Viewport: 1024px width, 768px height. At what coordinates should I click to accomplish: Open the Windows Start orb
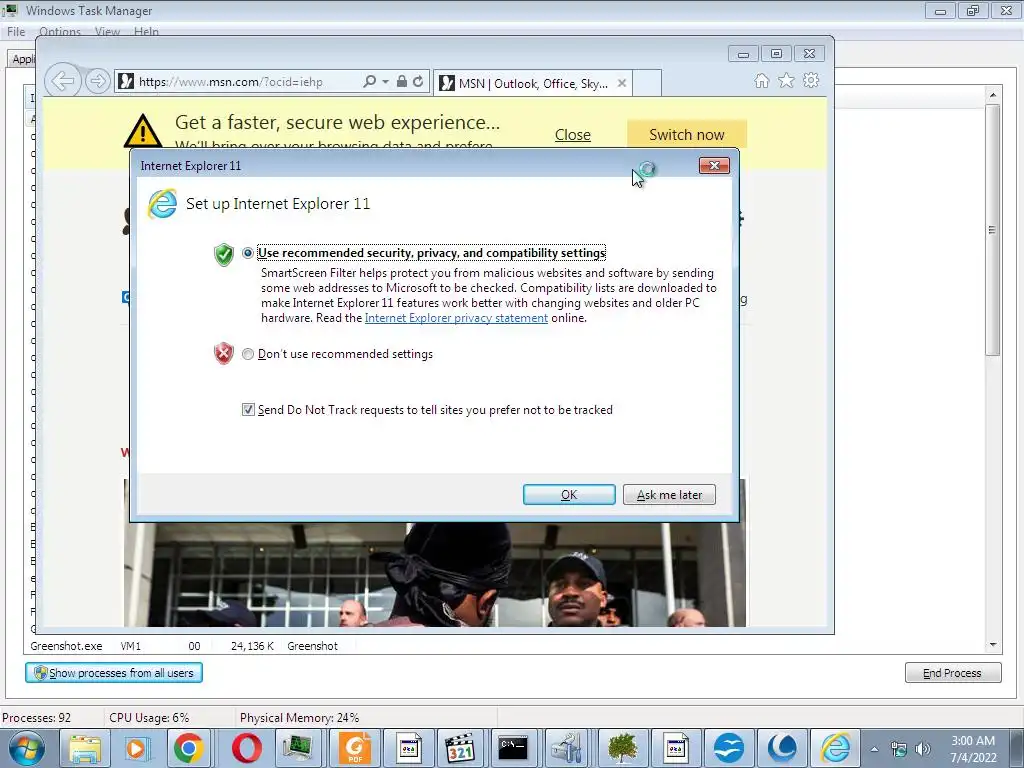pos(26,748)
